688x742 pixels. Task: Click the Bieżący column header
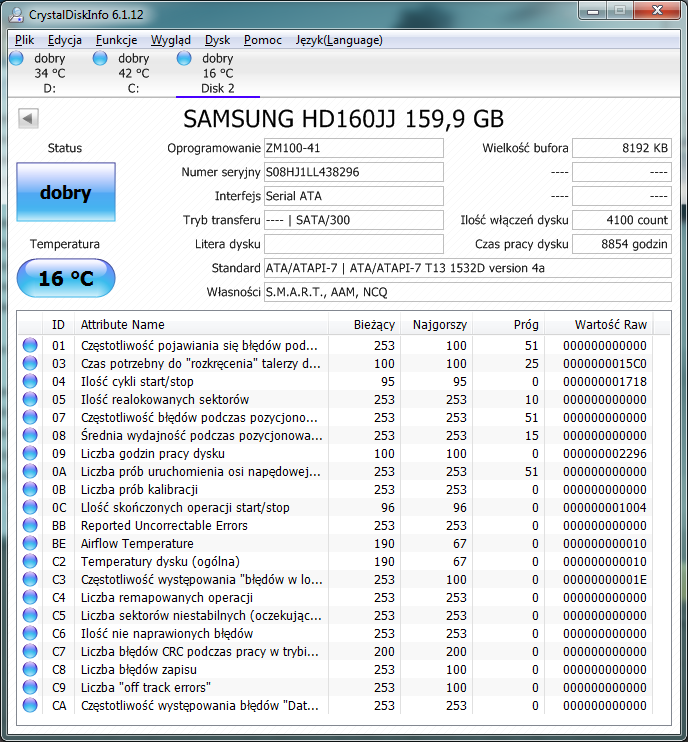click(364, 325)
